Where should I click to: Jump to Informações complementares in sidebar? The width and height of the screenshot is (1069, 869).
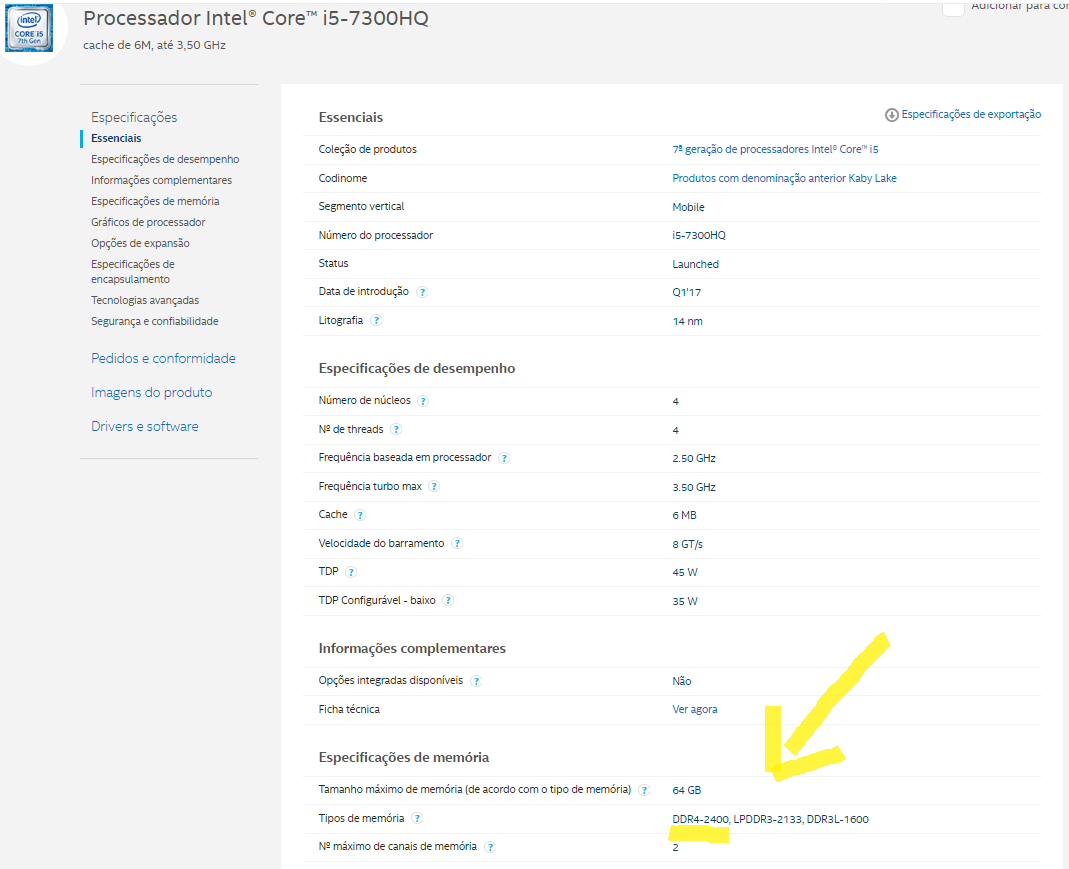[x=162, y=181]
